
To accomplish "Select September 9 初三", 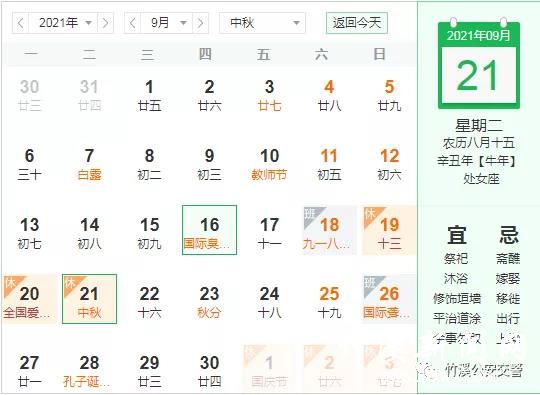I will [209, 165].
